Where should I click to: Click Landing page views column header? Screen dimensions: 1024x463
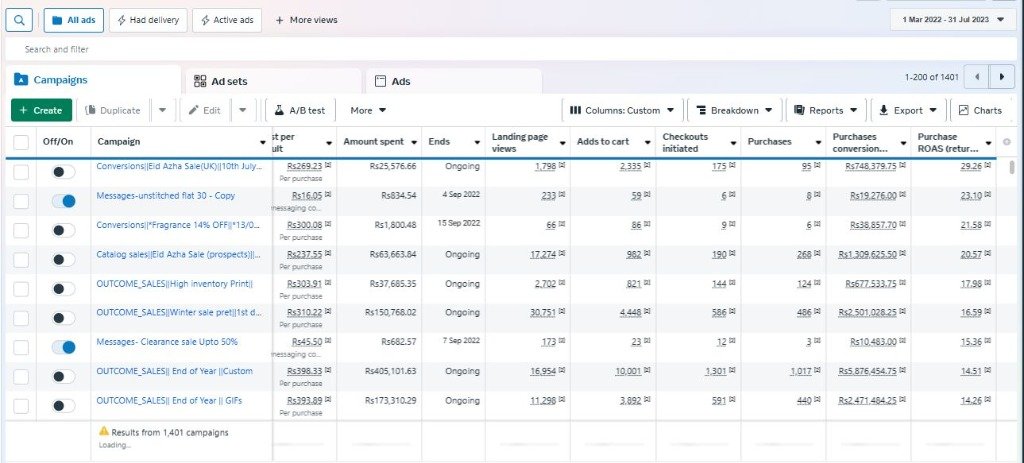pyautogui.click(x=520, y=142)
